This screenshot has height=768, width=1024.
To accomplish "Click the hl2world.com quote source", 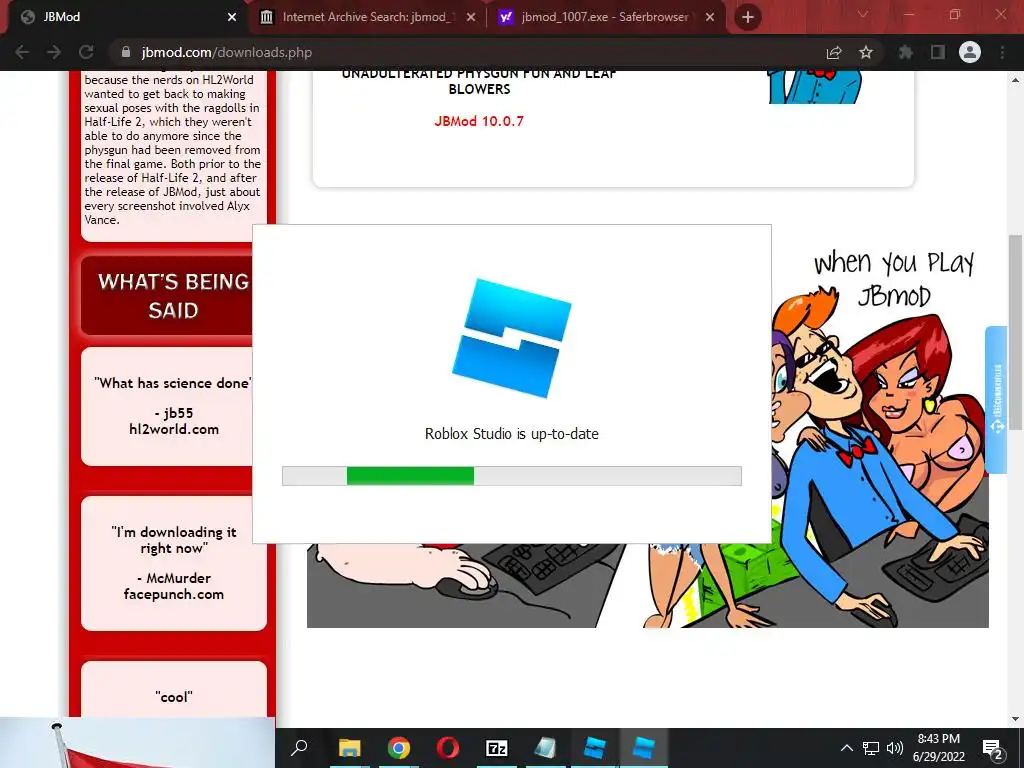I will point(174,429).
